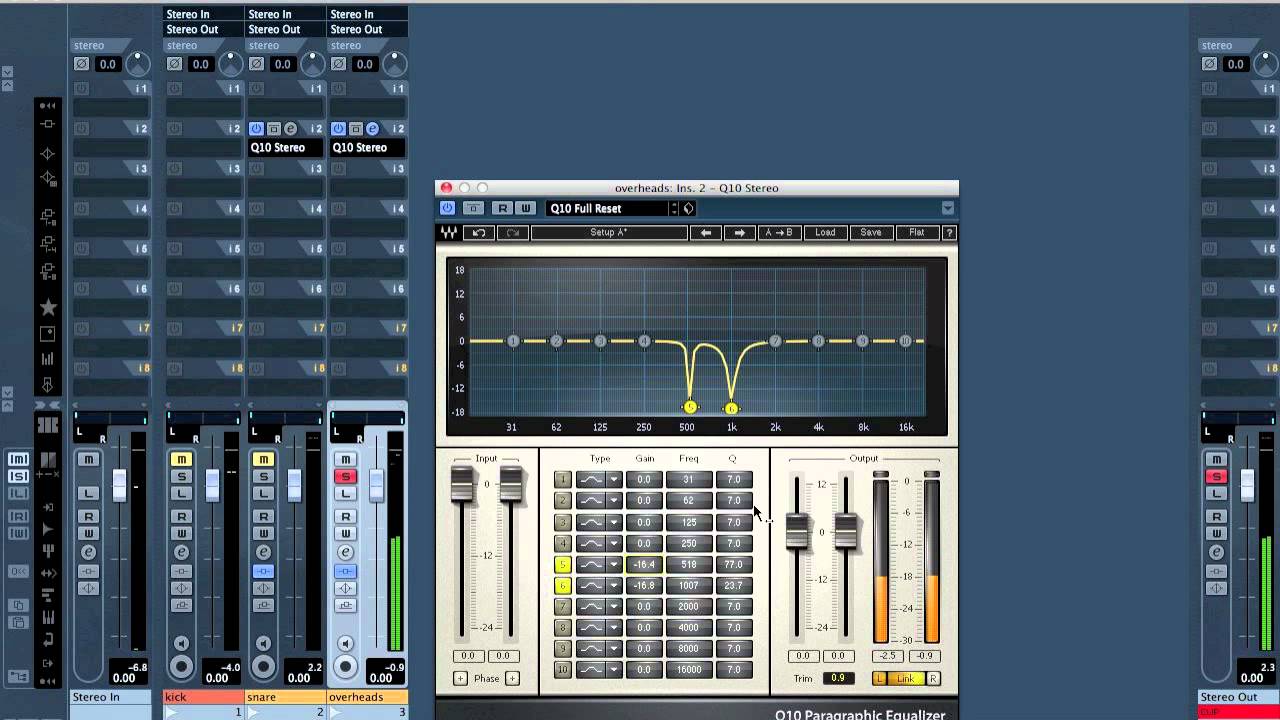Unmute the snare channel
1280x720 pixels.
(x=263, y=459)
